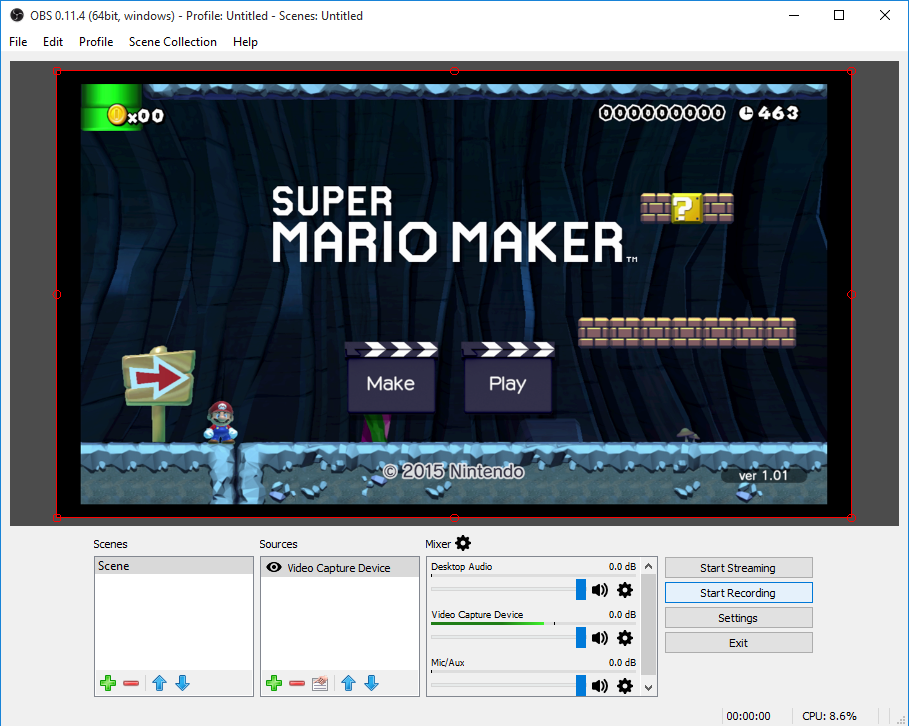Remove the selected source with the minus icon

[297, 683]
